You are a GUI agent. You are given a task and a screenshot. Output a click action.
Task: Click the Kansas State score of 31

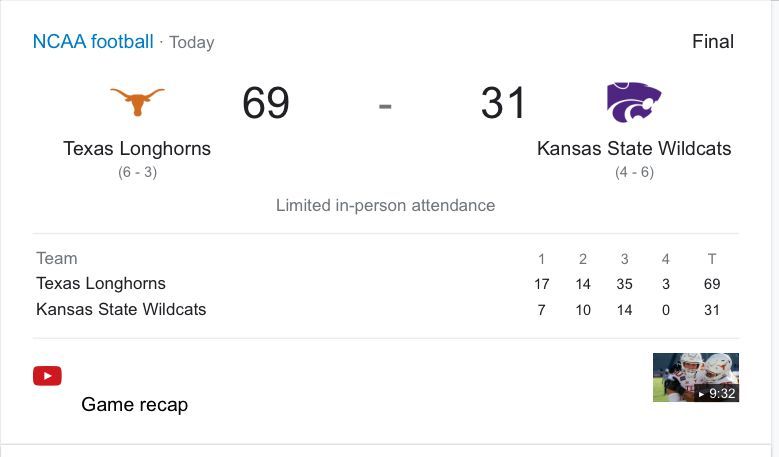click(x=503, y=103)
